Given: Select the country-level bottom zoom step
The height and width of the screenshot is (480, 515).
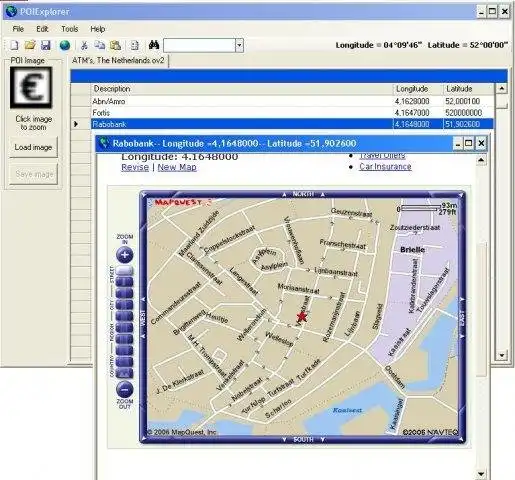Looking at the screenshot, I should (x=125, y=373).
